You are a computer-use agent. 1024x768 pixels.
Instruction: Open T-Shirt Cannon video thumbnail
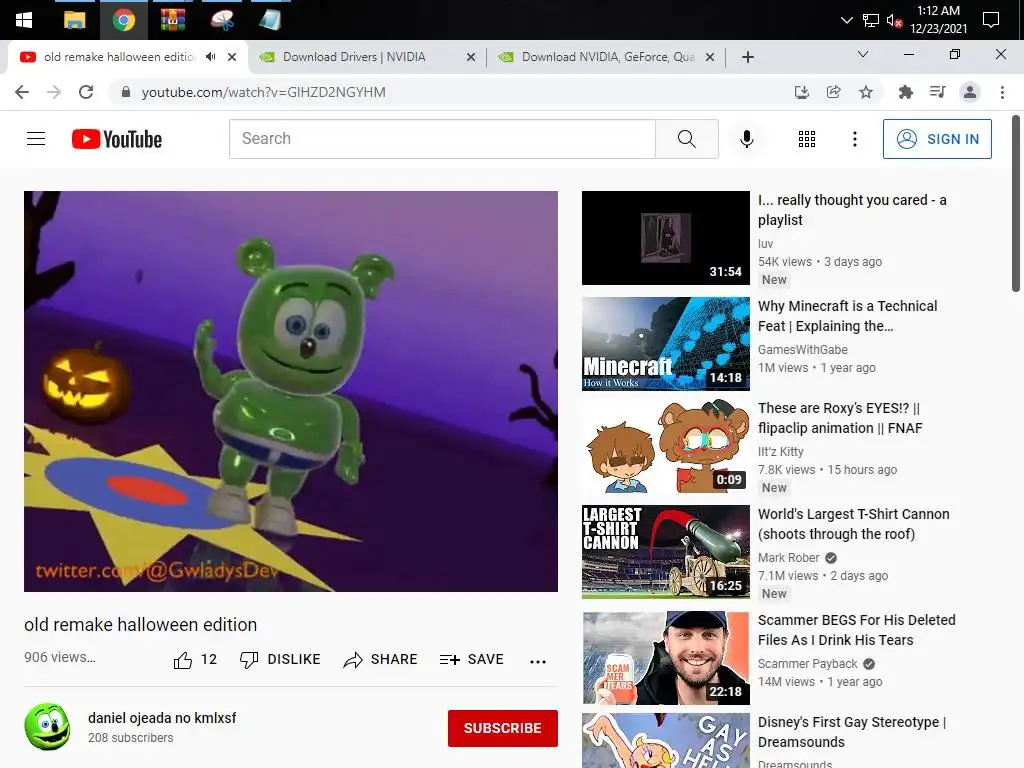pyautogui.click(x=665, y=552)
